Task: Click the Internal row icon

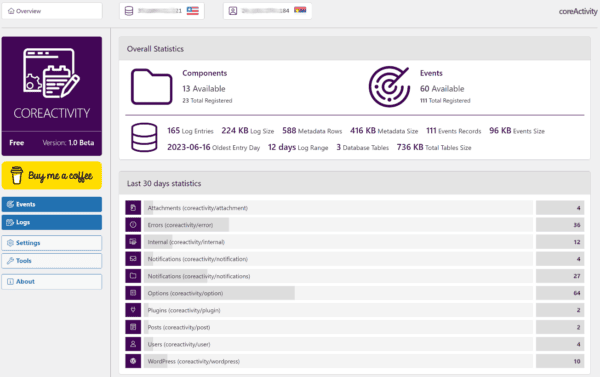Action: (x=133, y=242)
